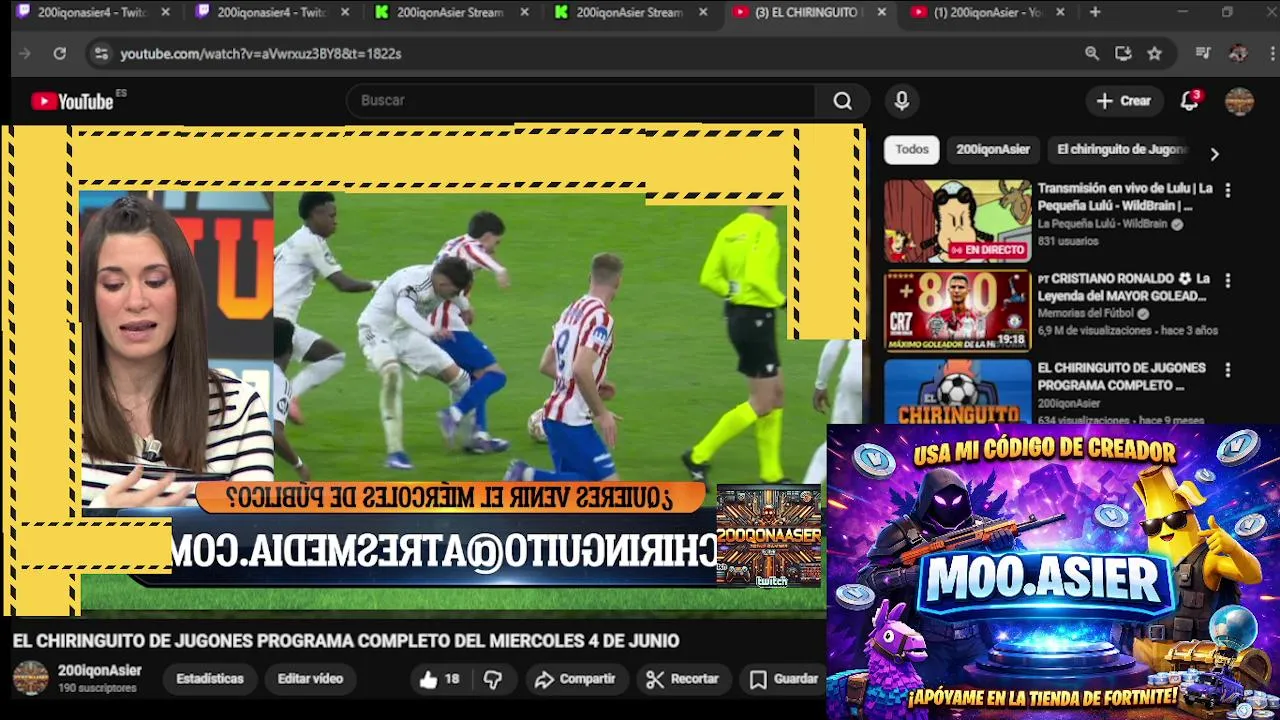Click the YouTube search magnifier button
The height and width of the screenshot is (720, 1280).
click(843, 101)
